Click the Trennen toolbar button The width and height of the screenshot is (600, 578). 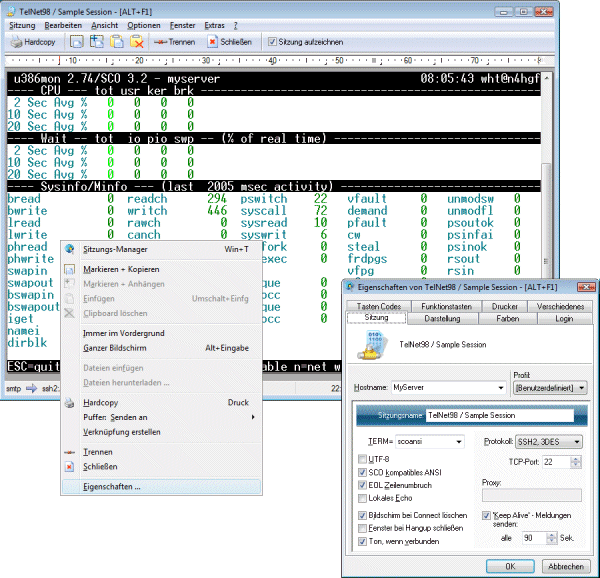[x=174, y=42]
